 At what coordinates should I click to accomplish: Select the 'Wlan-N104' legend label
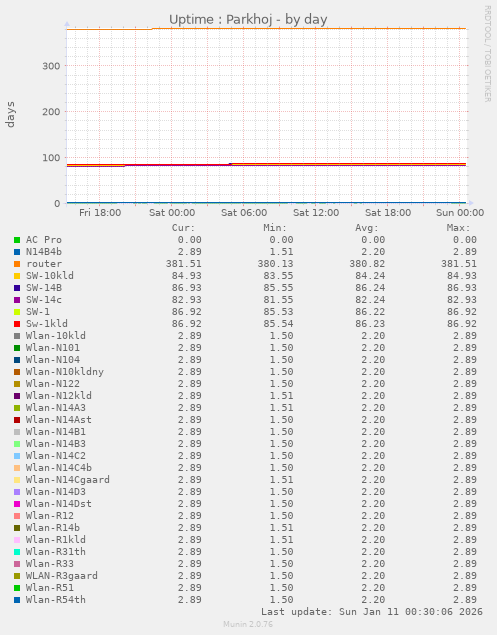coord(53,360)
